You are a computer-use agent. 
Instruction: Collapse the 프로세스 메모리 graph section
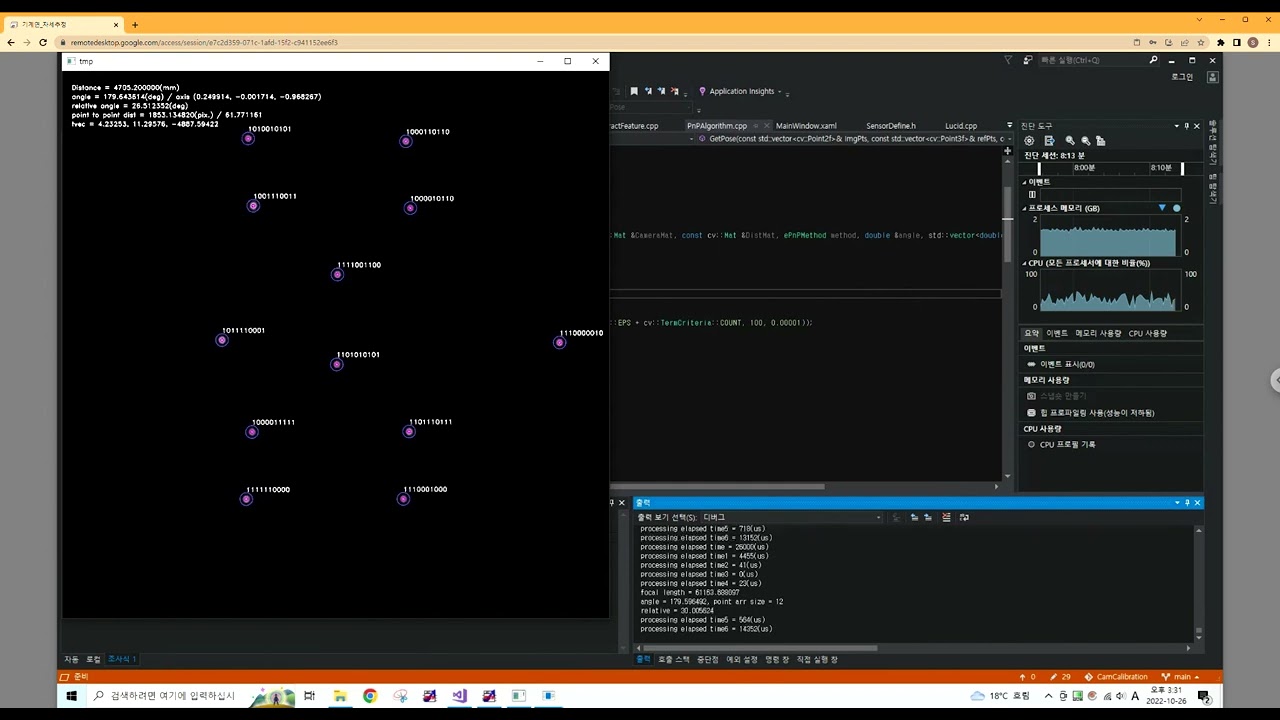coord(1024,208)
